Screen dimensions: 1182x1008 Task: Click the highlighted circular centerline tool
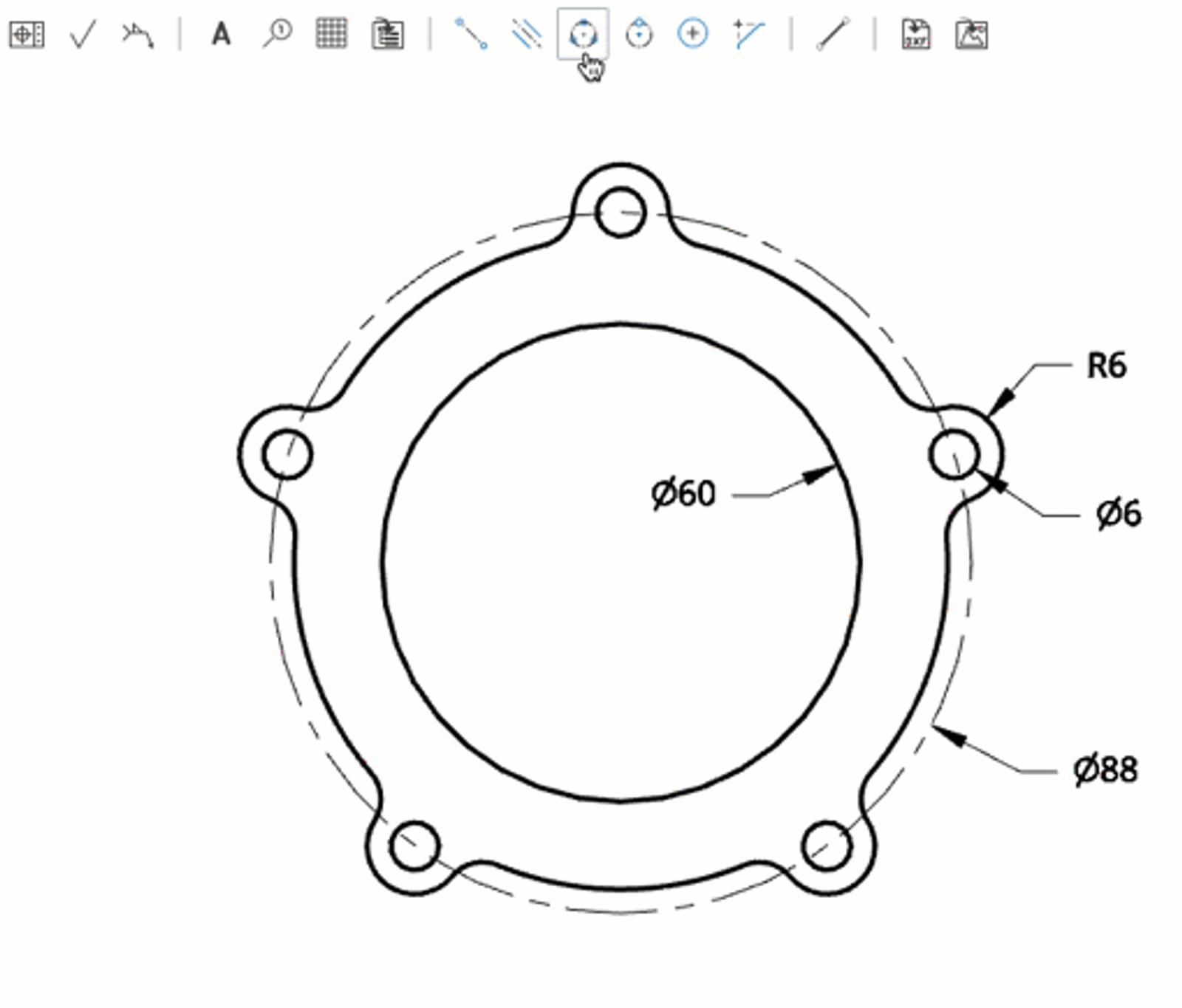point(583,34)
